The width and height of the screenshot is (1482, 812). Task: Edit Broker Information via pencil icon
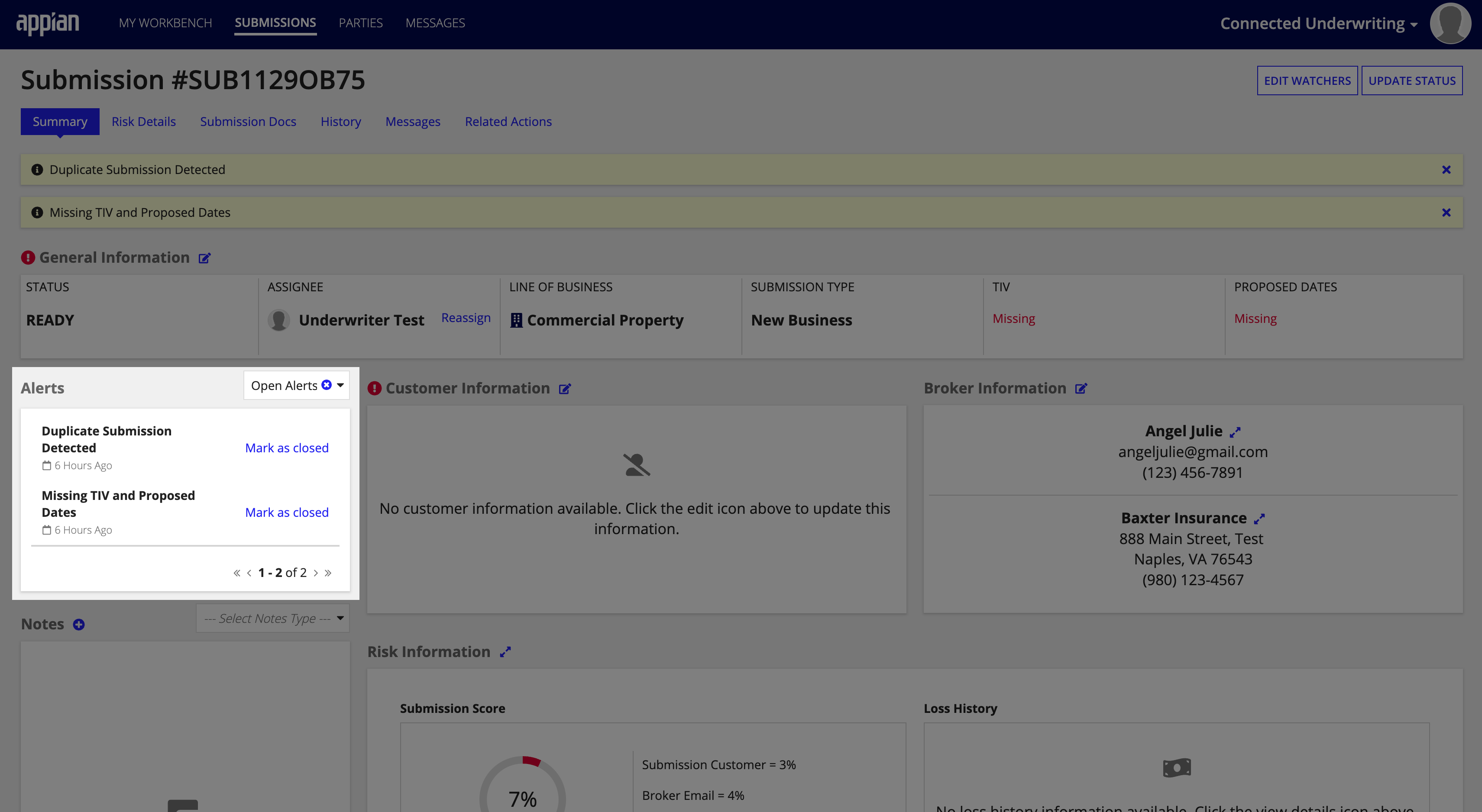[1081, 389]
